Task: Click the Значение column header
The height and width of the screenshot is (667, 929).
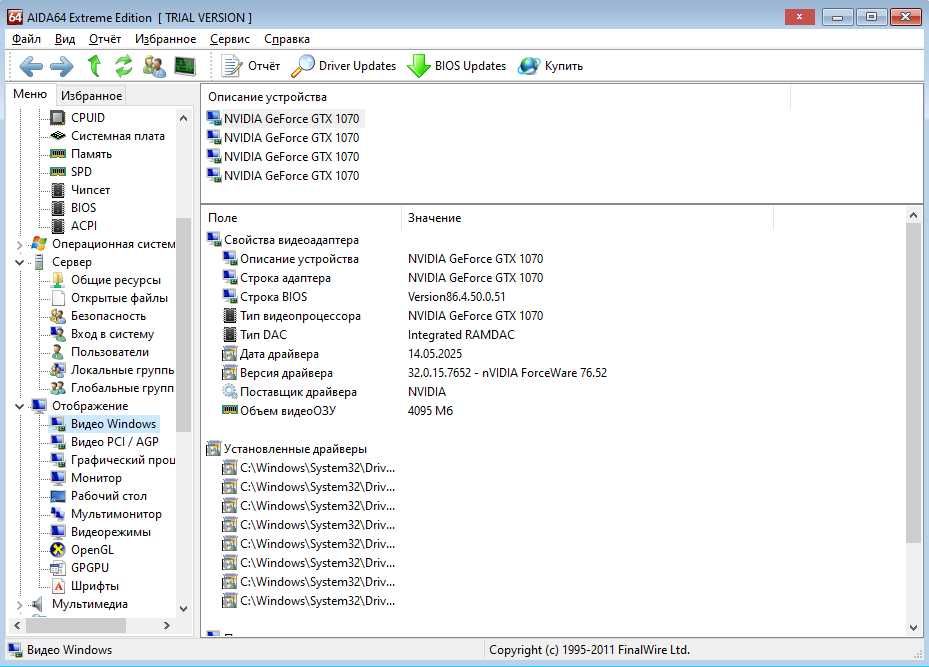Action: click(587, 218)
